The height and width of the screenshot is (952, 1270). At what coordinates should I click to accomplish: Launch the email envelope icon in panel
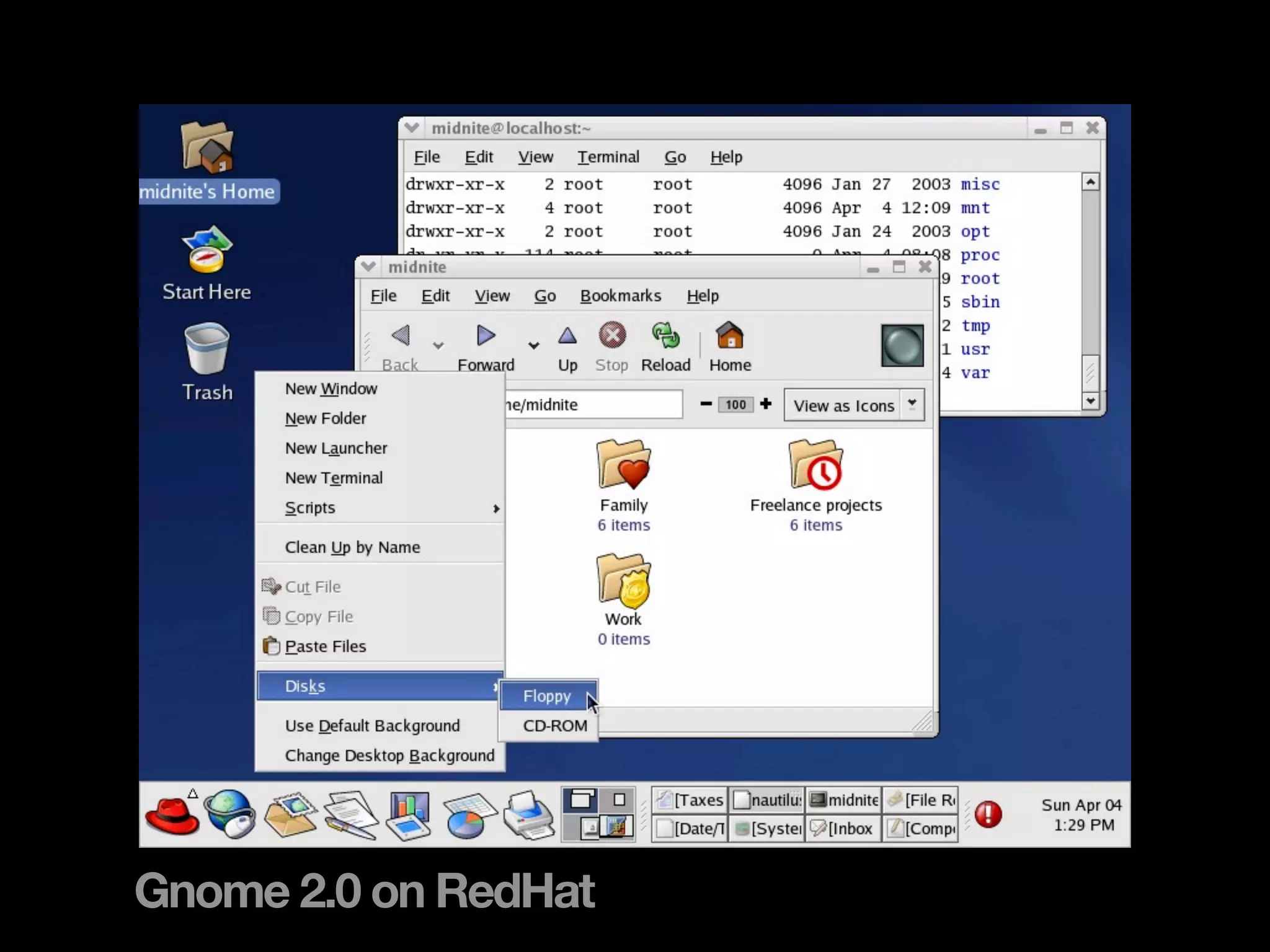click(290, 814)
